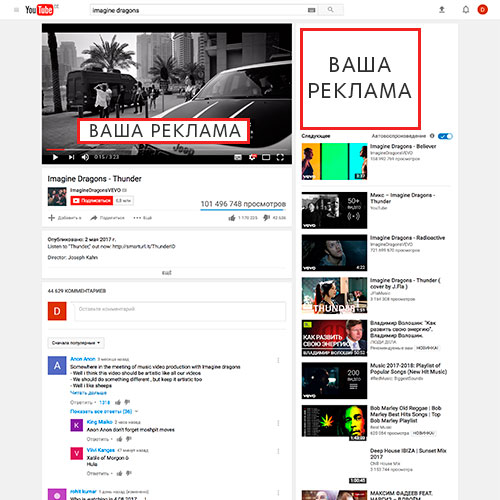Skip to next video in player
500x500 pixels.
tap(71, 157)
